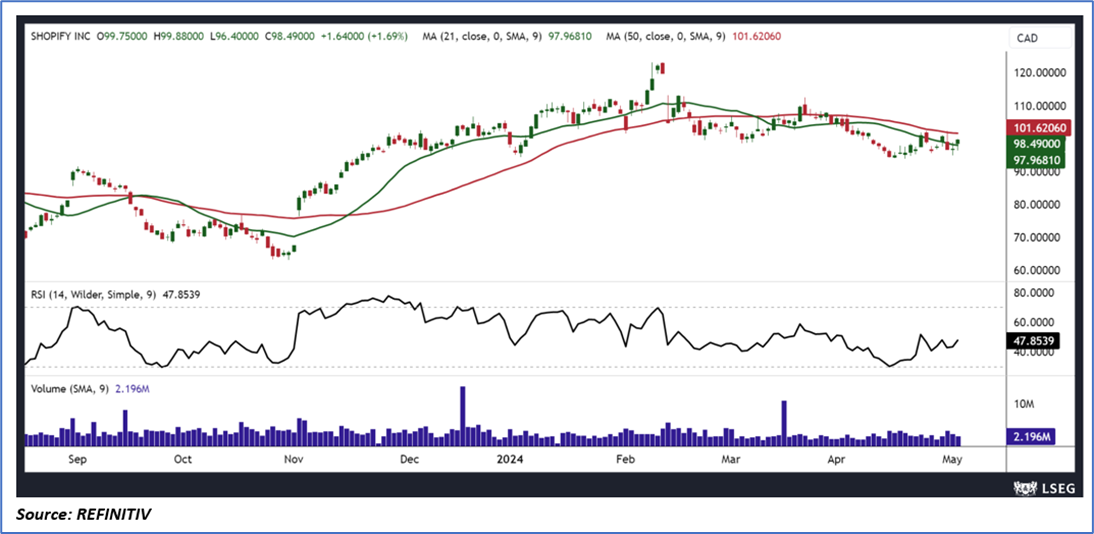Image resolution: width=1094 pixels, height=534 pixels.
Task: Click the Volume (SMA, 9) indicator label
Action: (68, 389)
